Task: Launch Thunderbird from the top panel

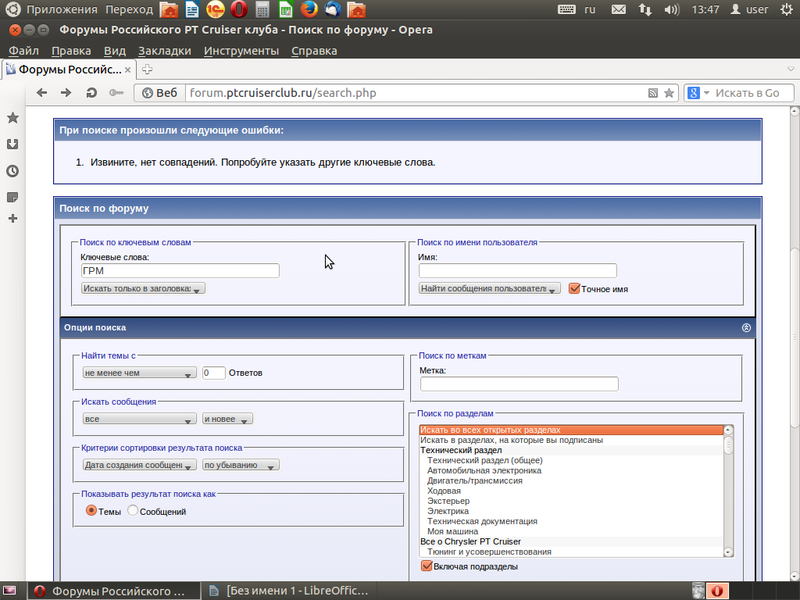Action: click(x=333, y=9)
